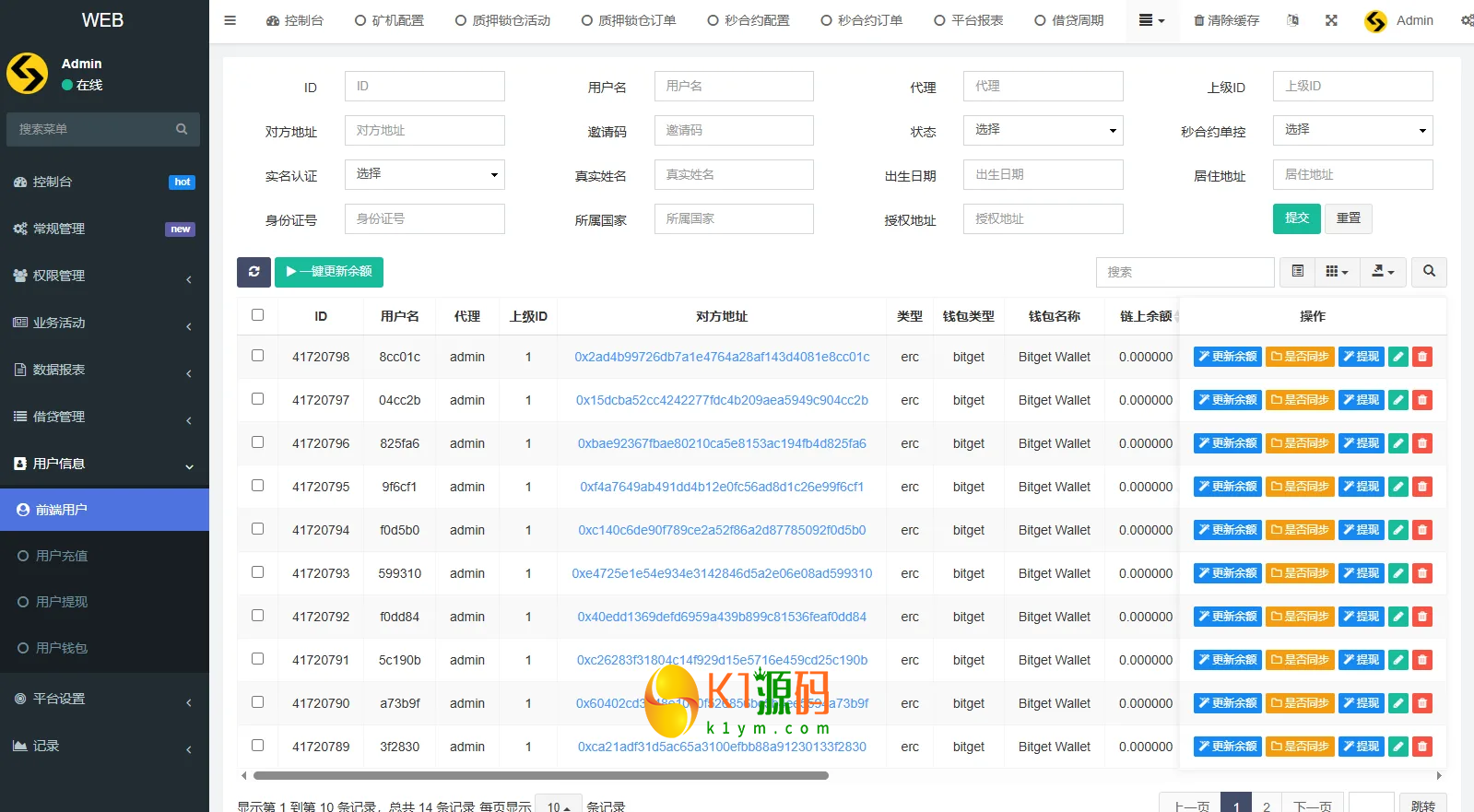
Task: Click the red trash icon for row 41720793
Action: (x=1422, y=573)
